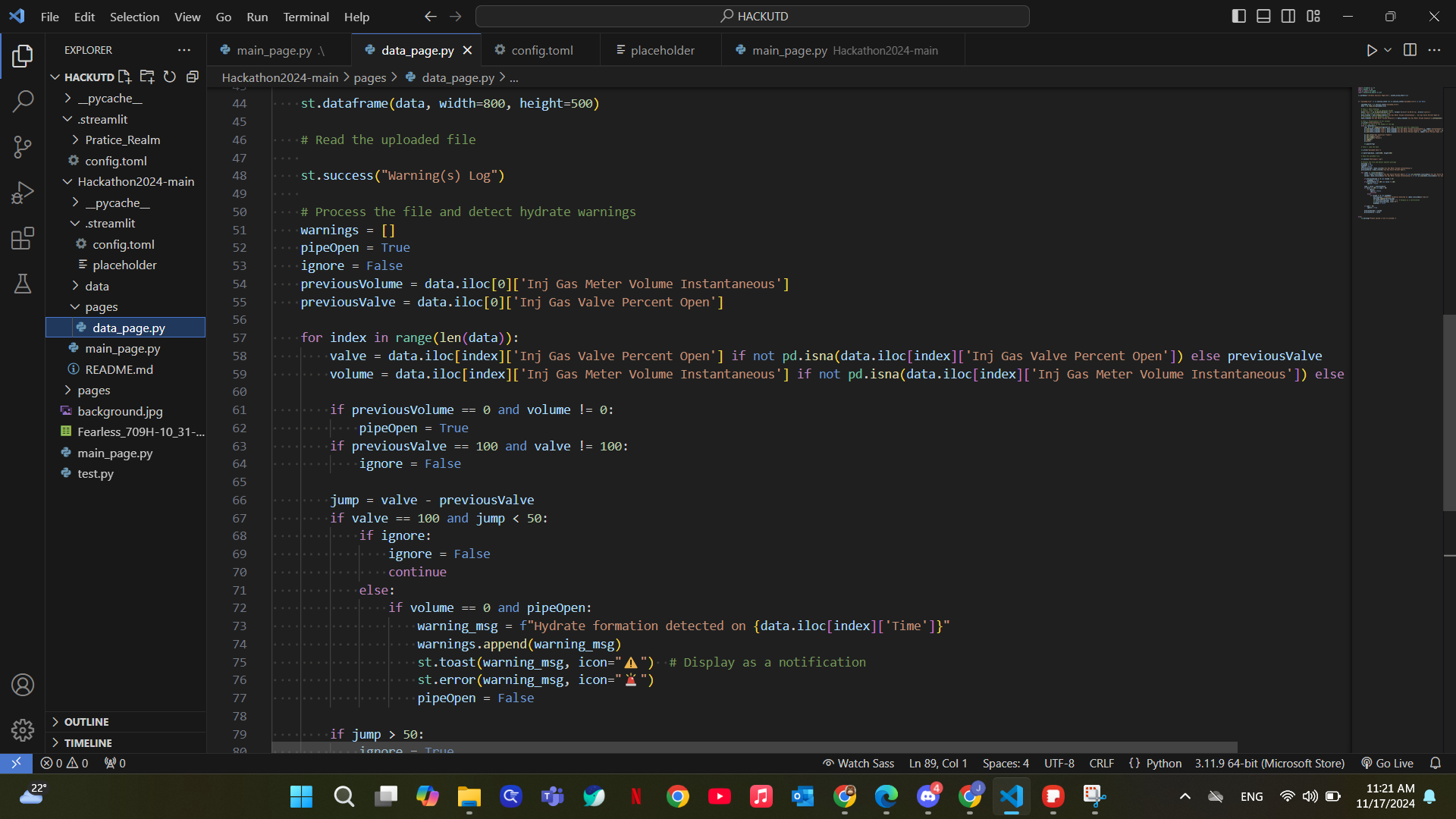Open the Extensions view
Image resolution: width=1456 pixels, height=819 pixels.
[x=23, y=238]
